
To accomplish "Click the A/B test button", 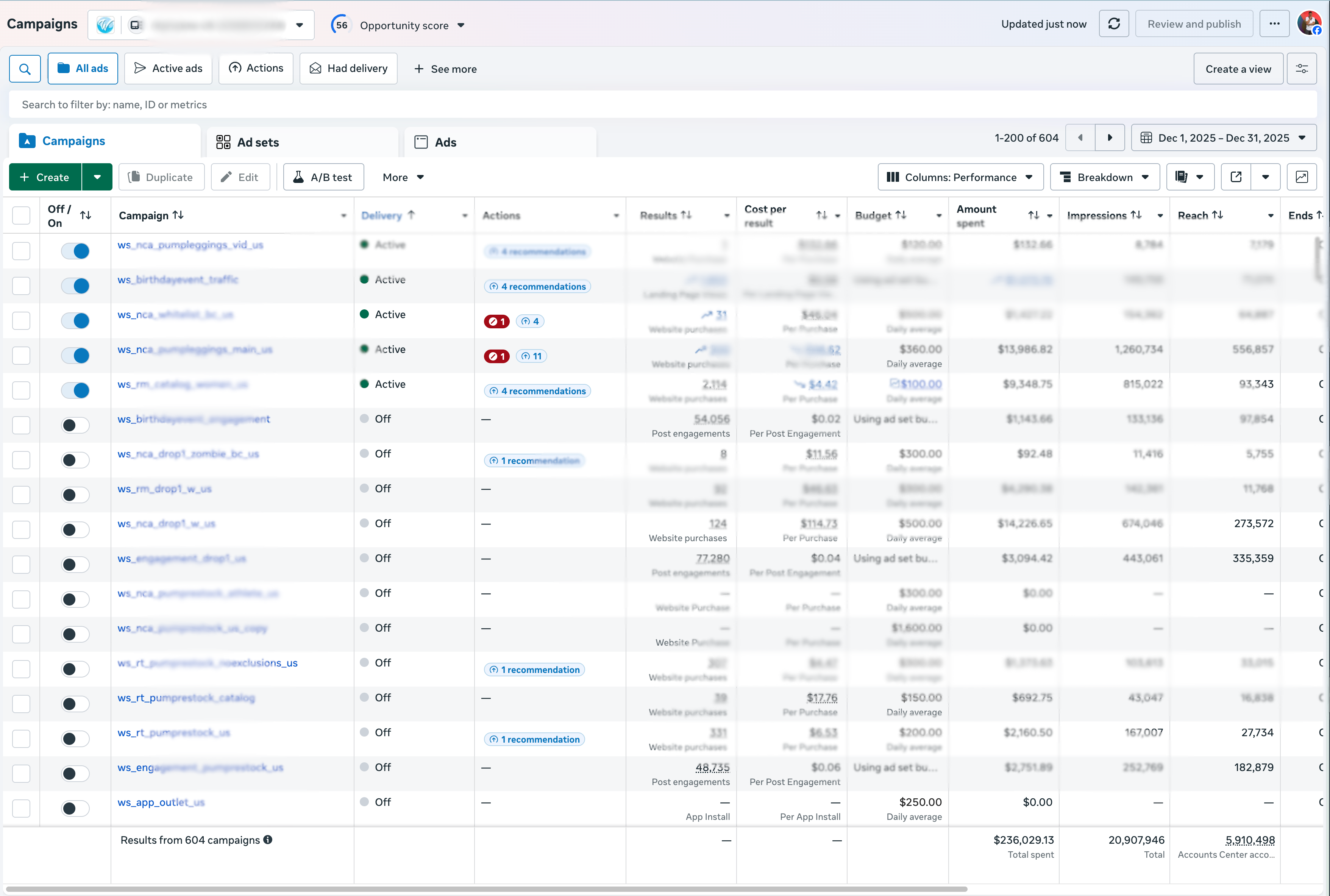I will pos(323,177).
